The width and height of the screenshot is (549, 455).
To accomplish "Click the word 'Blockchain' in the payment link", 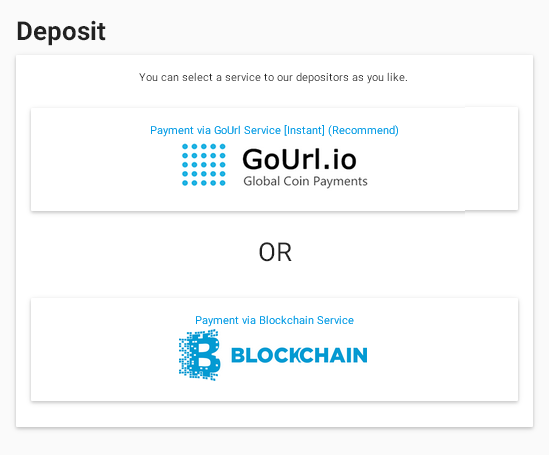I will (x=286, y=320).
